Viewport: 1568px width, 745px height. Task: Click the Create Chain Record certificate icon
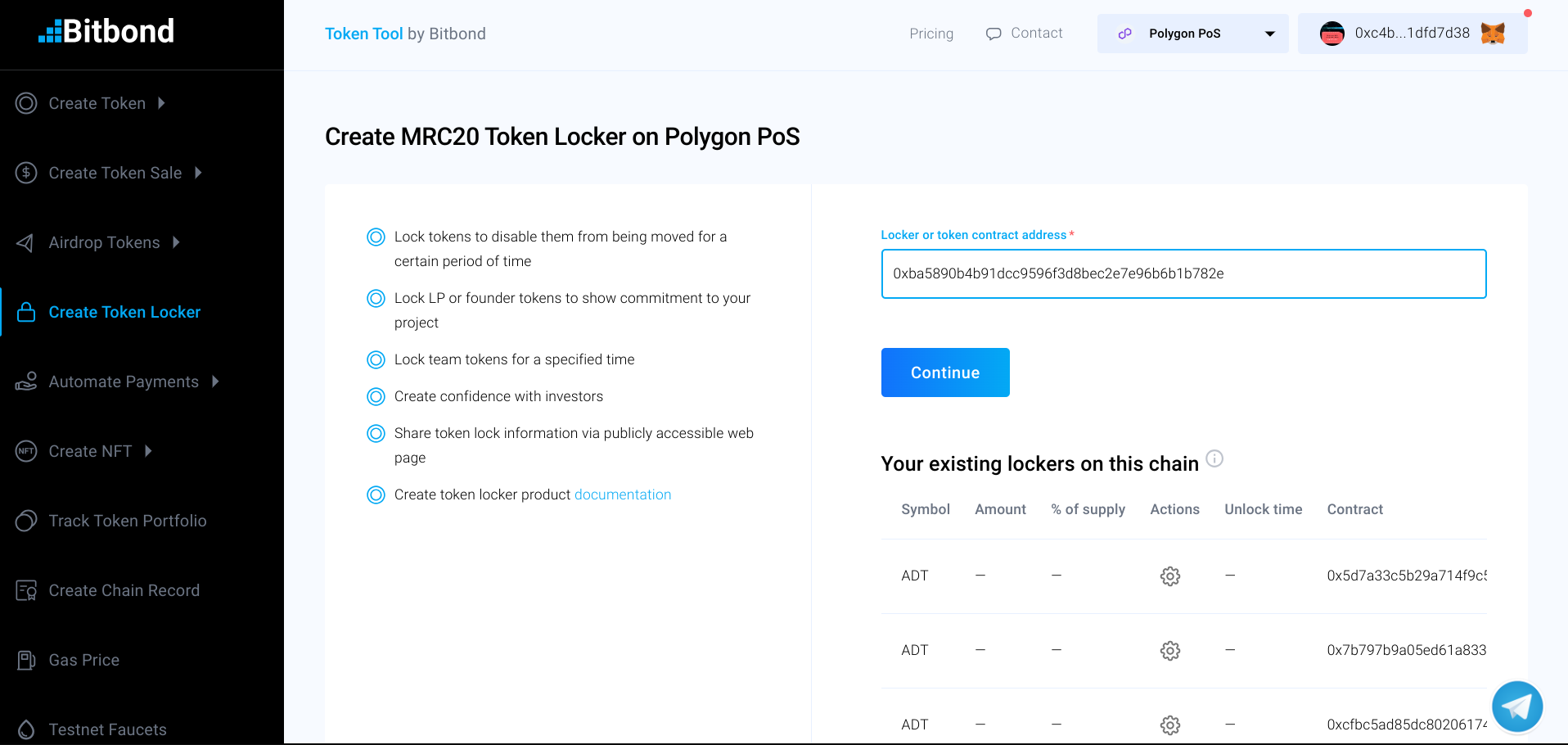tap(26, 590)
